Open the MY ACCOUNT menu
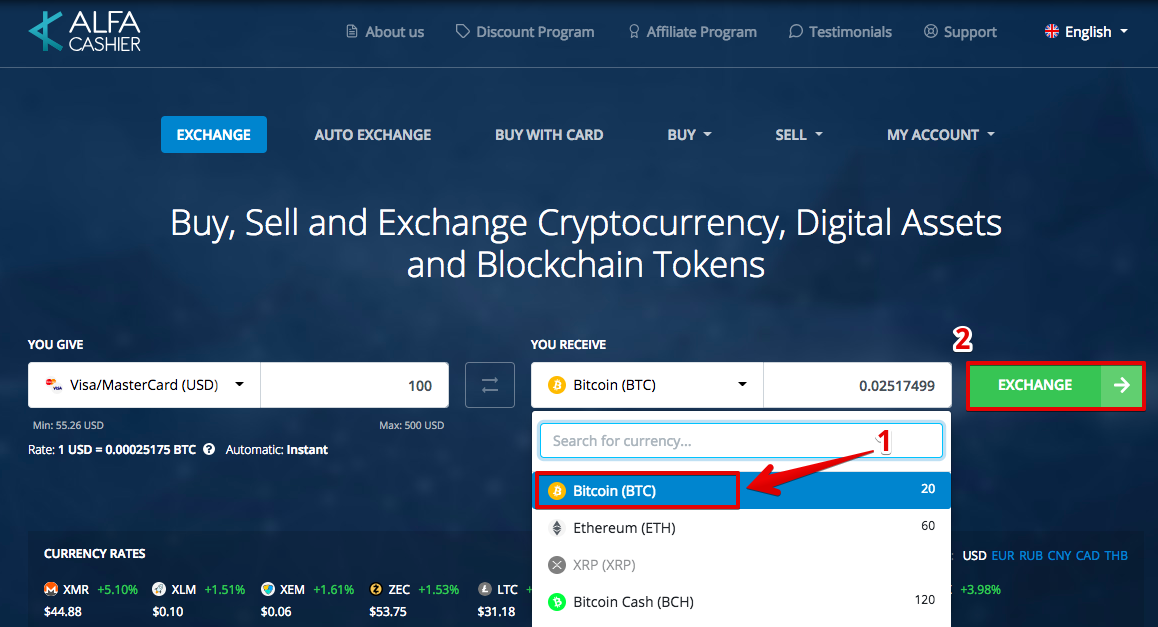Screen dimensions: 1158x627 coord(941,134)
